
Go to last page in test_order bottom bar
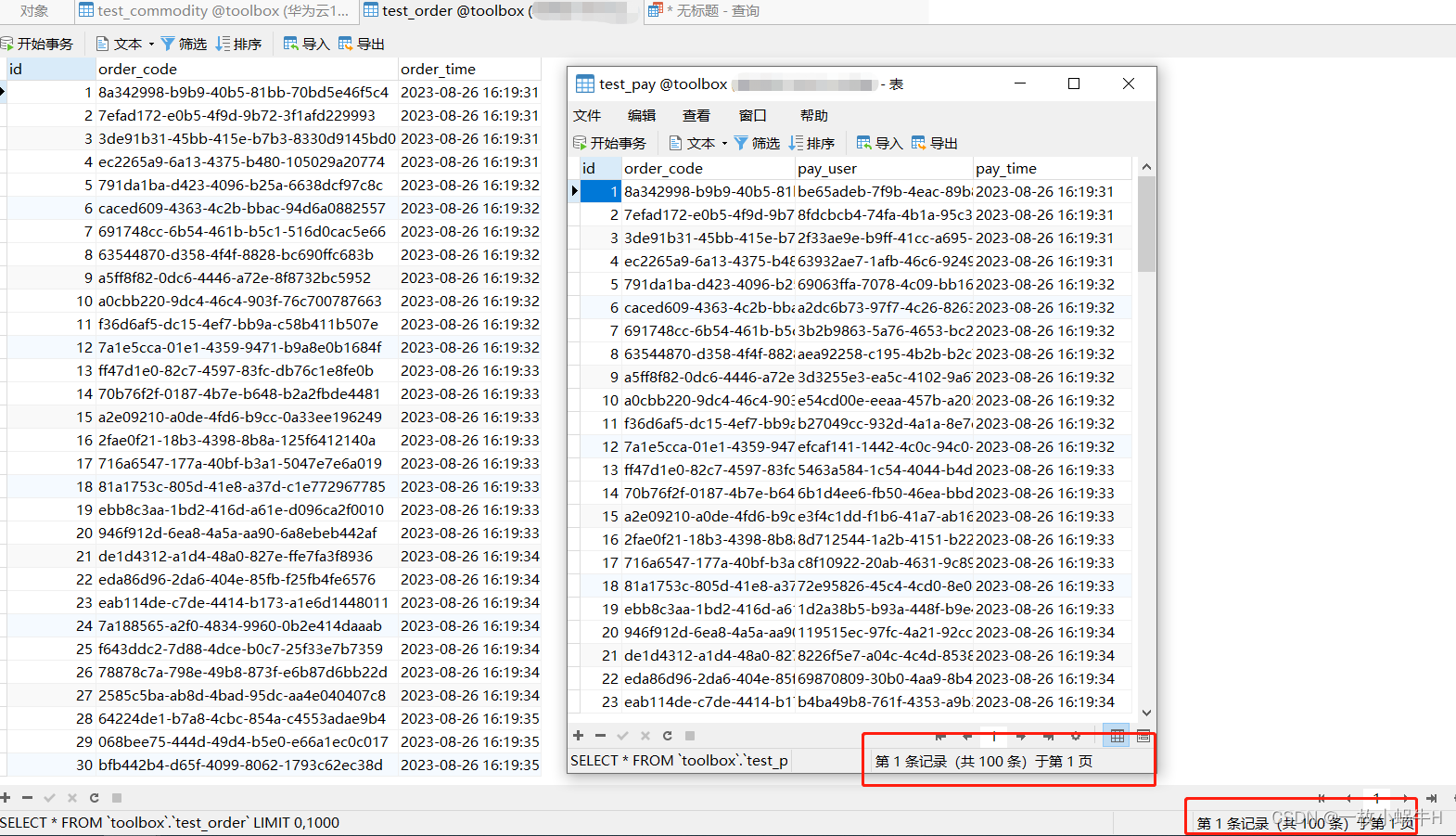click(1432, 798)
